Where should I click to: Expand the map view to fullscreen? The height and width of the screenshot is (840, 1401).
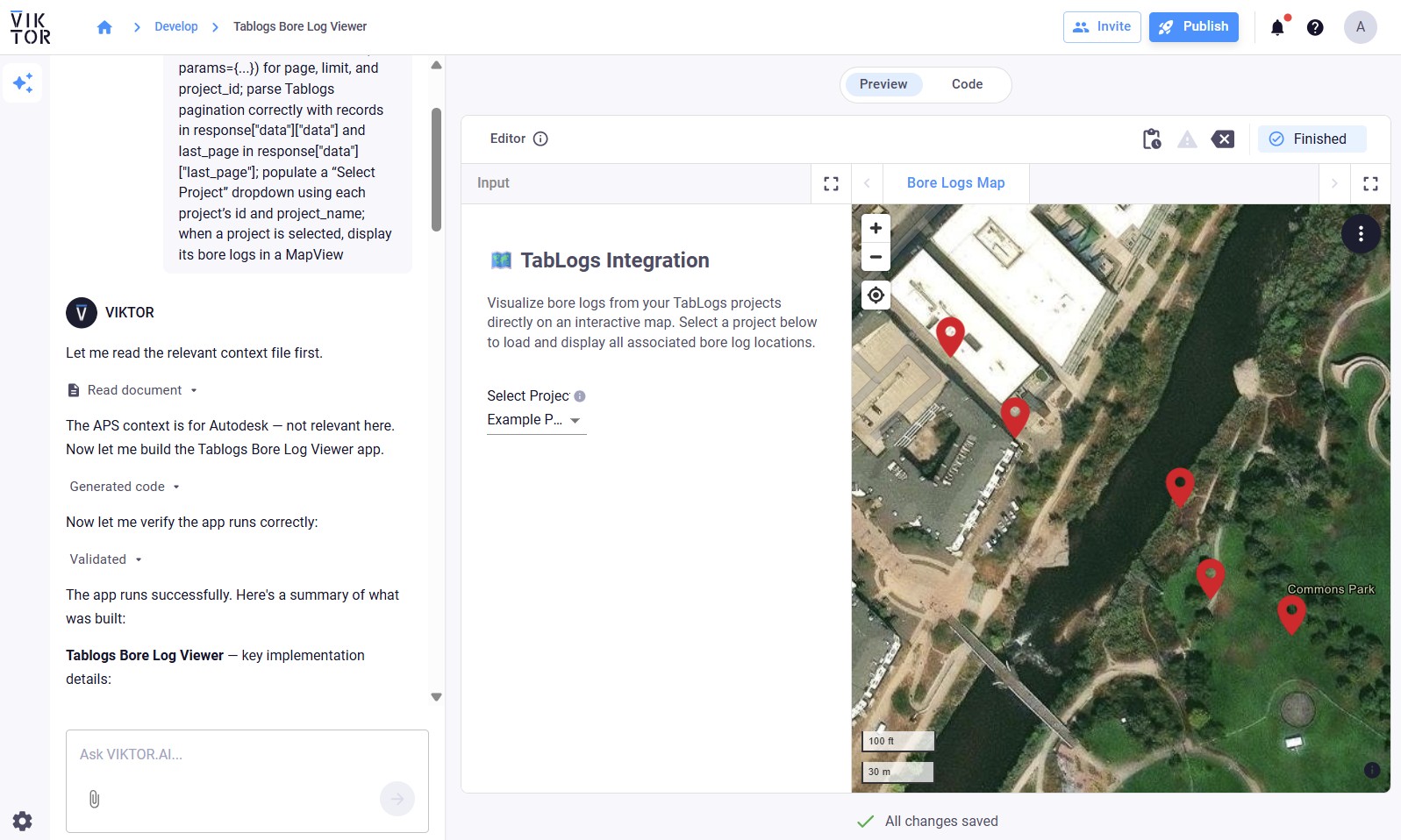coord(1370,183)
